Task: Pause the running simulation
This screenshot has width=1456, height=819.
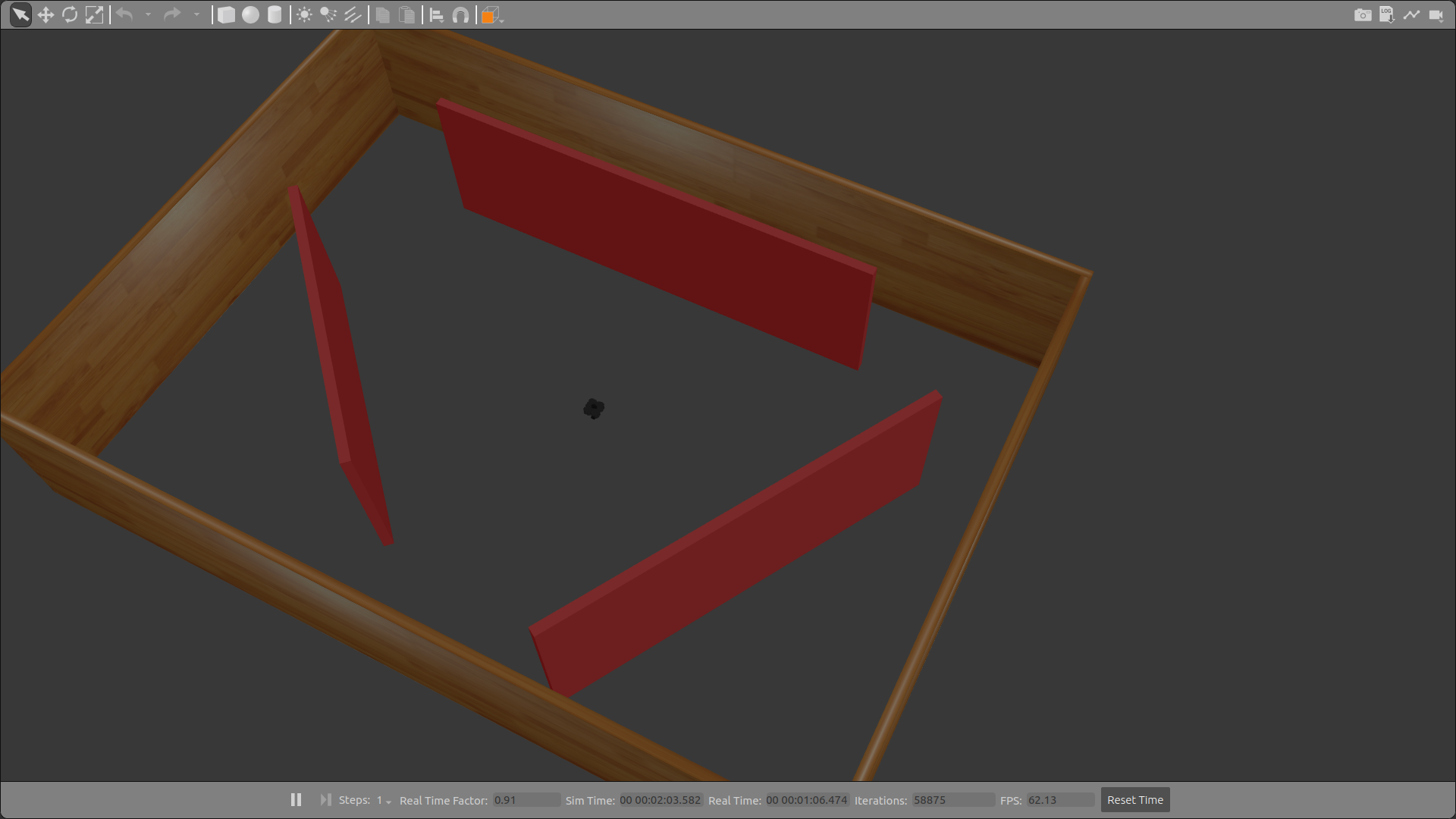Action: (296, 800)
